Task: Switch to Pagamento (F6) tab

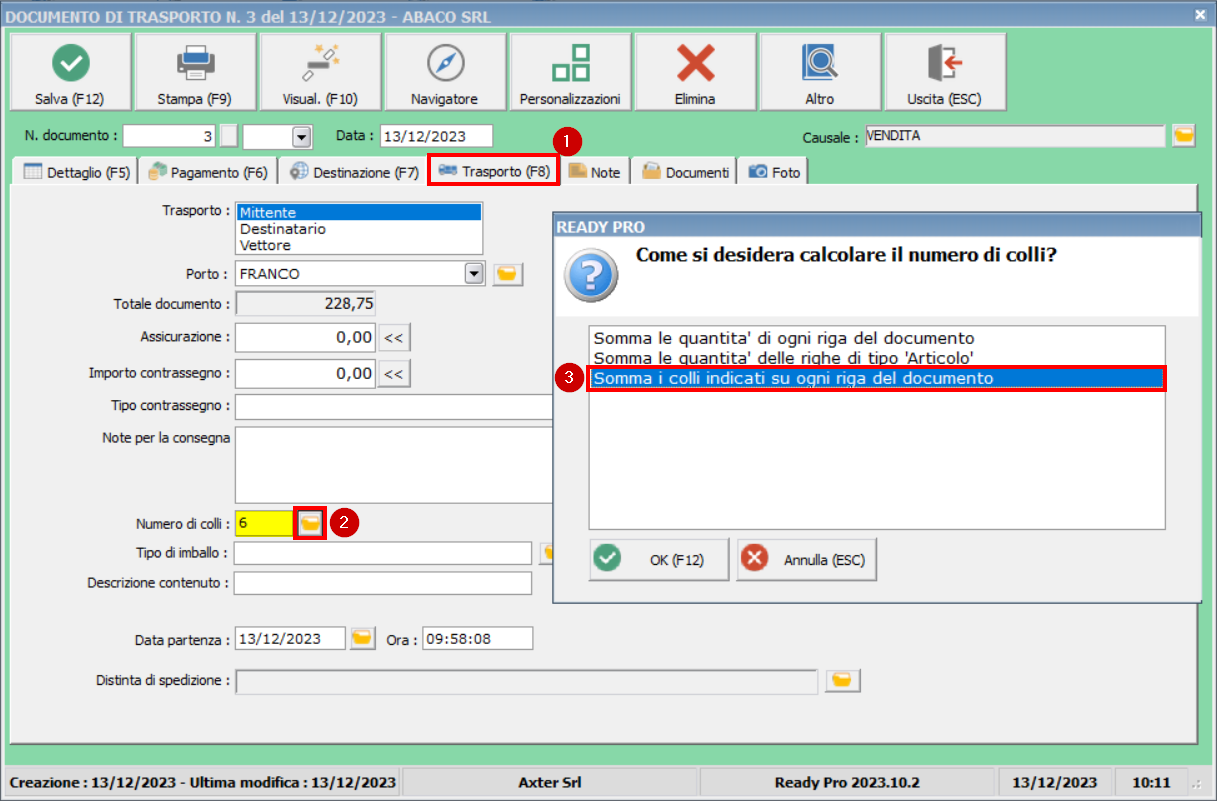Action: (x=208, y=172)
